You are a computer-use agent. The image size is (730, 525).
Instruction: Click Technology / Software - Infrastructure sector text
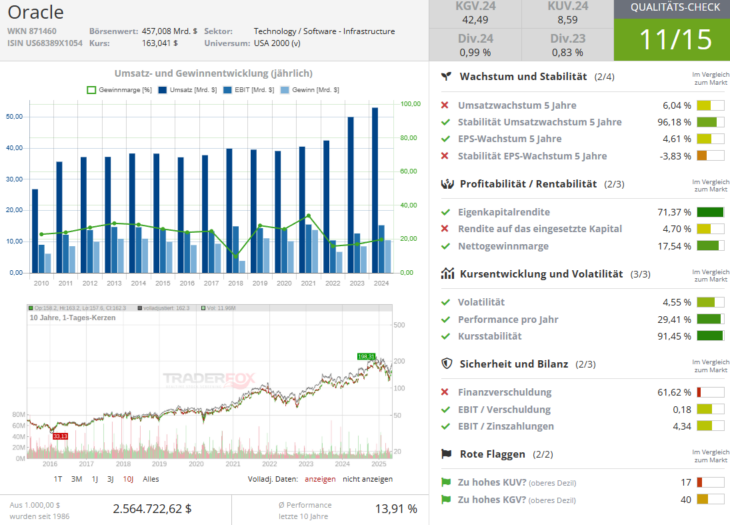click(324, 31)
